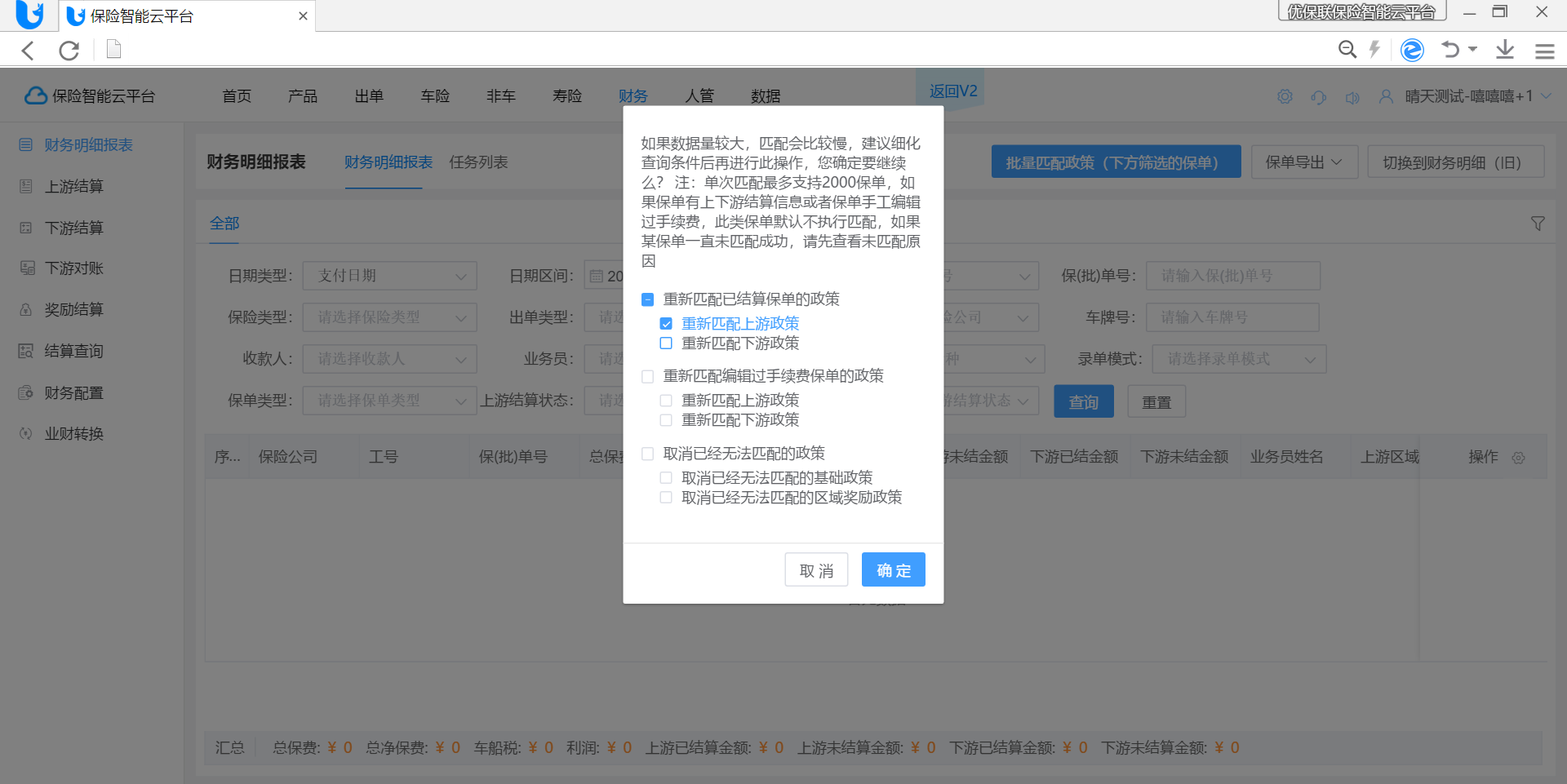1567x784 pixels.
Task: Open the 日期类型 dropdown showing 支付日期
Action: (x=389, y=276)
